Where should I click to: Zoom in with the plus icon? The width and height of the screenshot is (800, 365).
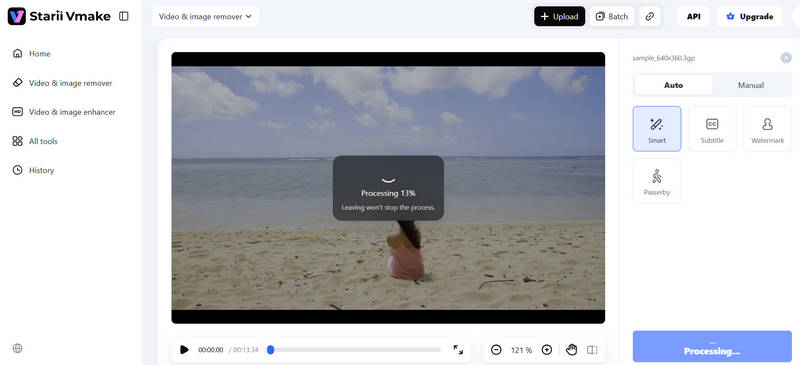546,350
